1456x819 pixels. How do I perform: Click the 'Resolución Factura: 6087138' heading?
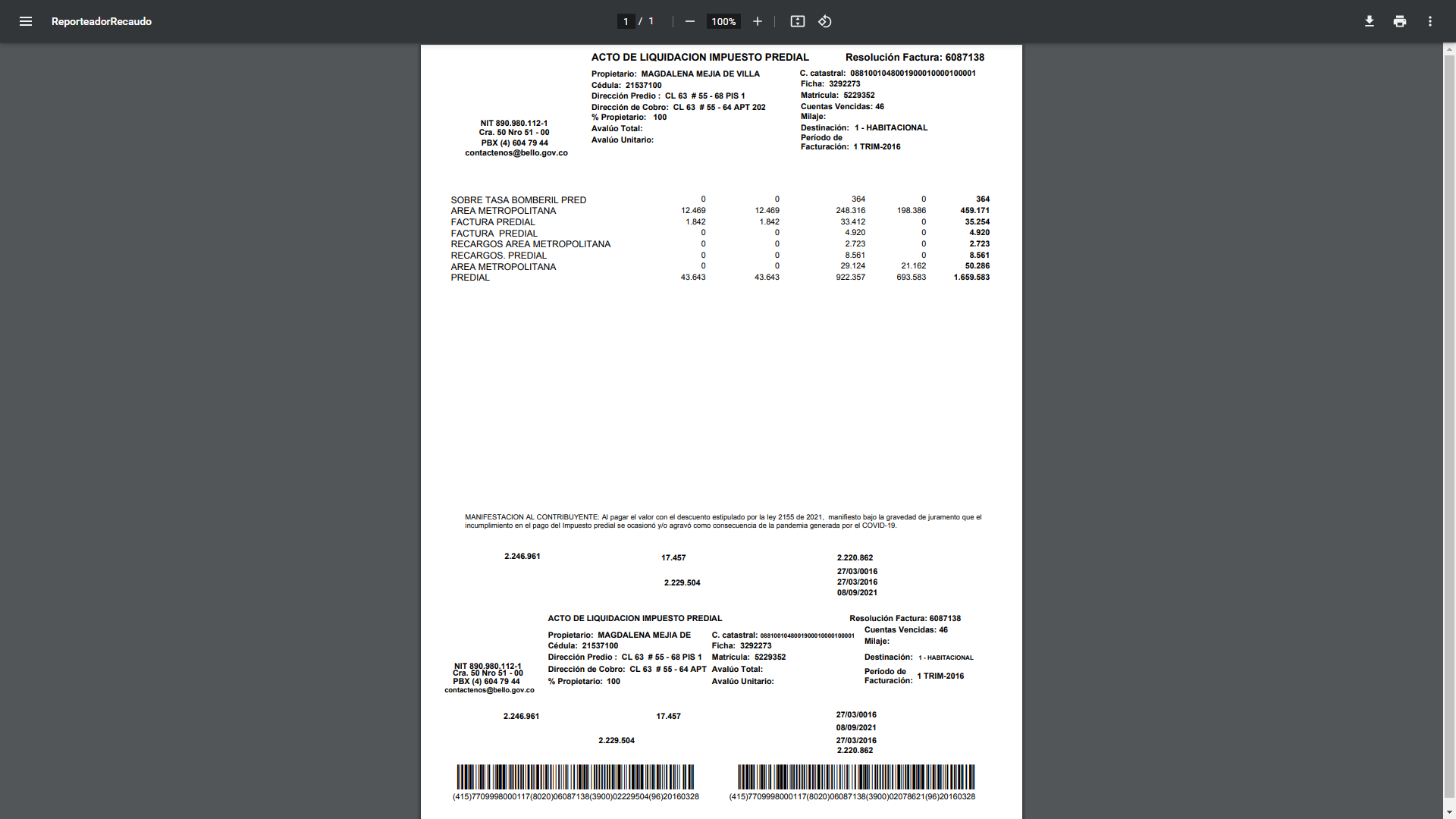coord(915,57)
